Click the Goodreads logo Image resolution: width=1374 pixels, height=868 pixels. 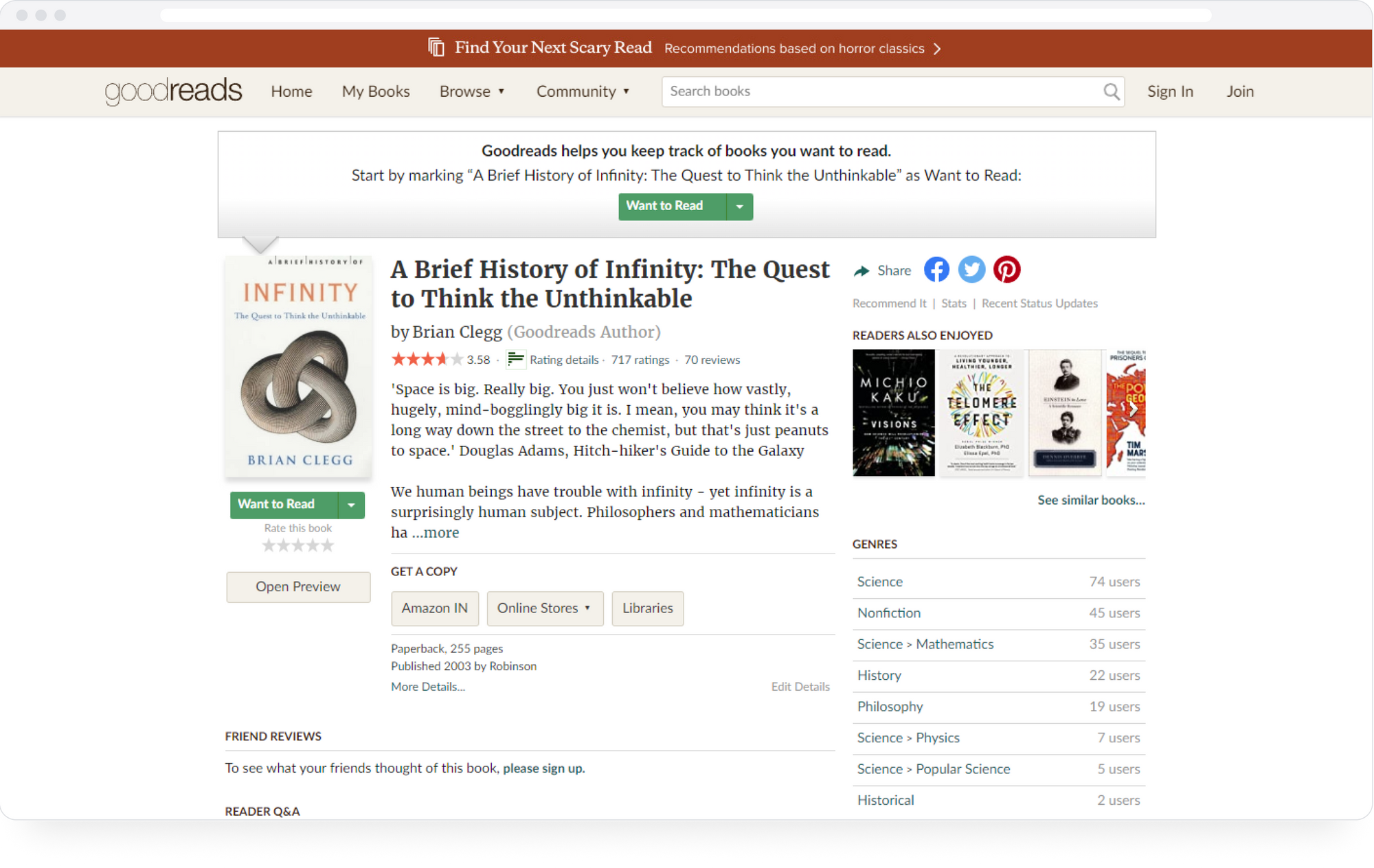(173, 91)
